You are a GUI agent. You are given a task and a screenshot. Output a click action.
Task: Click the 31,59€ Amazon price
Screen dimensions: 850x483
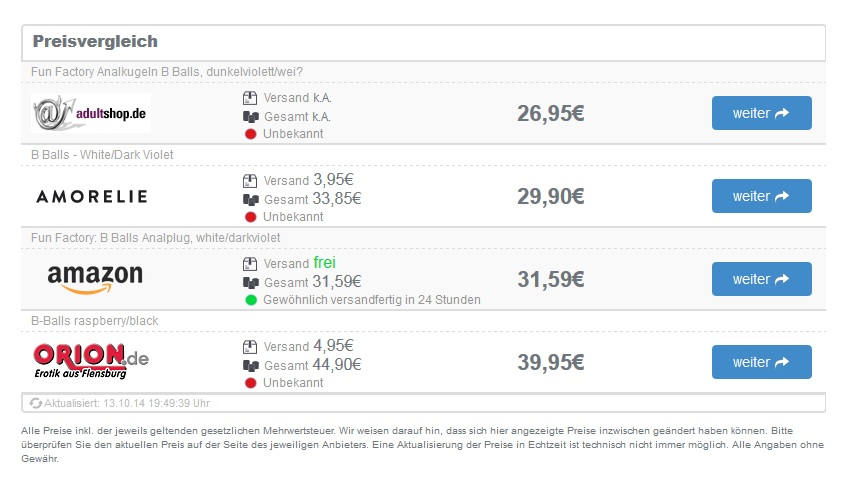(x=551, y=279)
